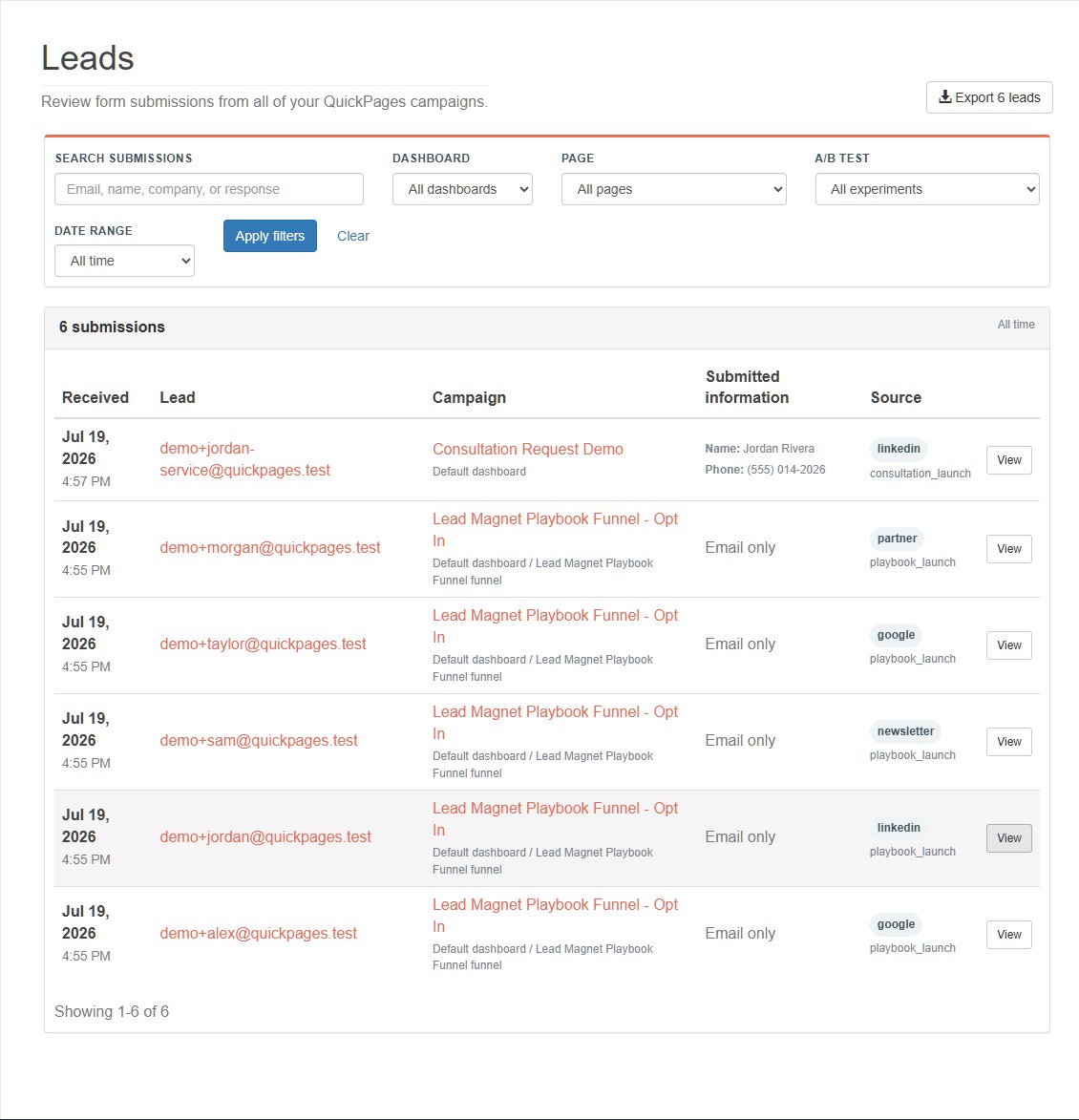Click the Clear filters link
The image size is (1079, 1120).
click(352, 236)
